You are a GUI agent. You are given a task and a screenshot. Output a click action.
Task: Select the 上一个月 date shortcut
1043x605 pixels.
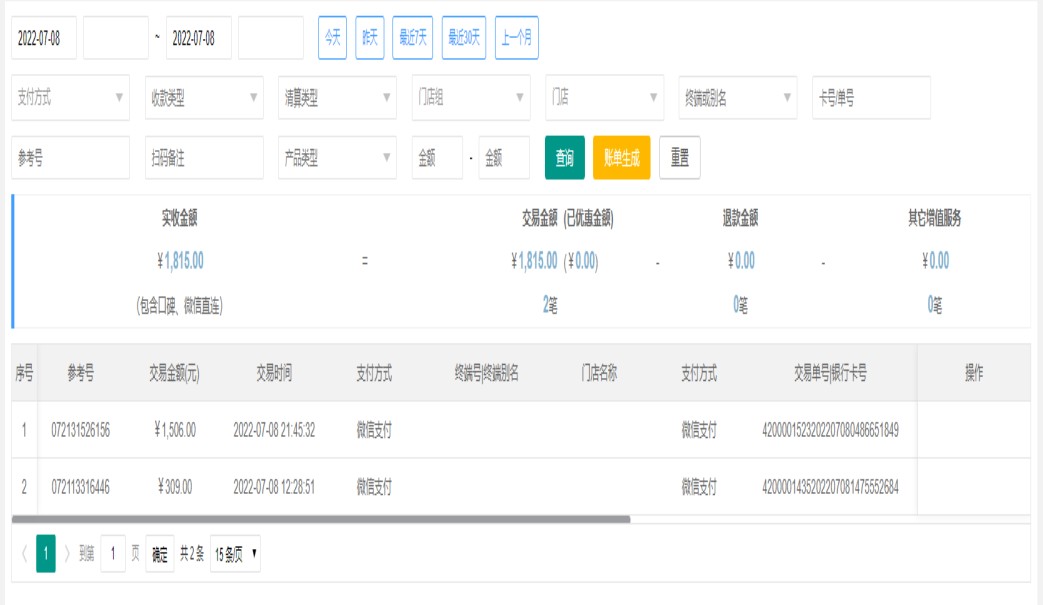click(517, 38)
